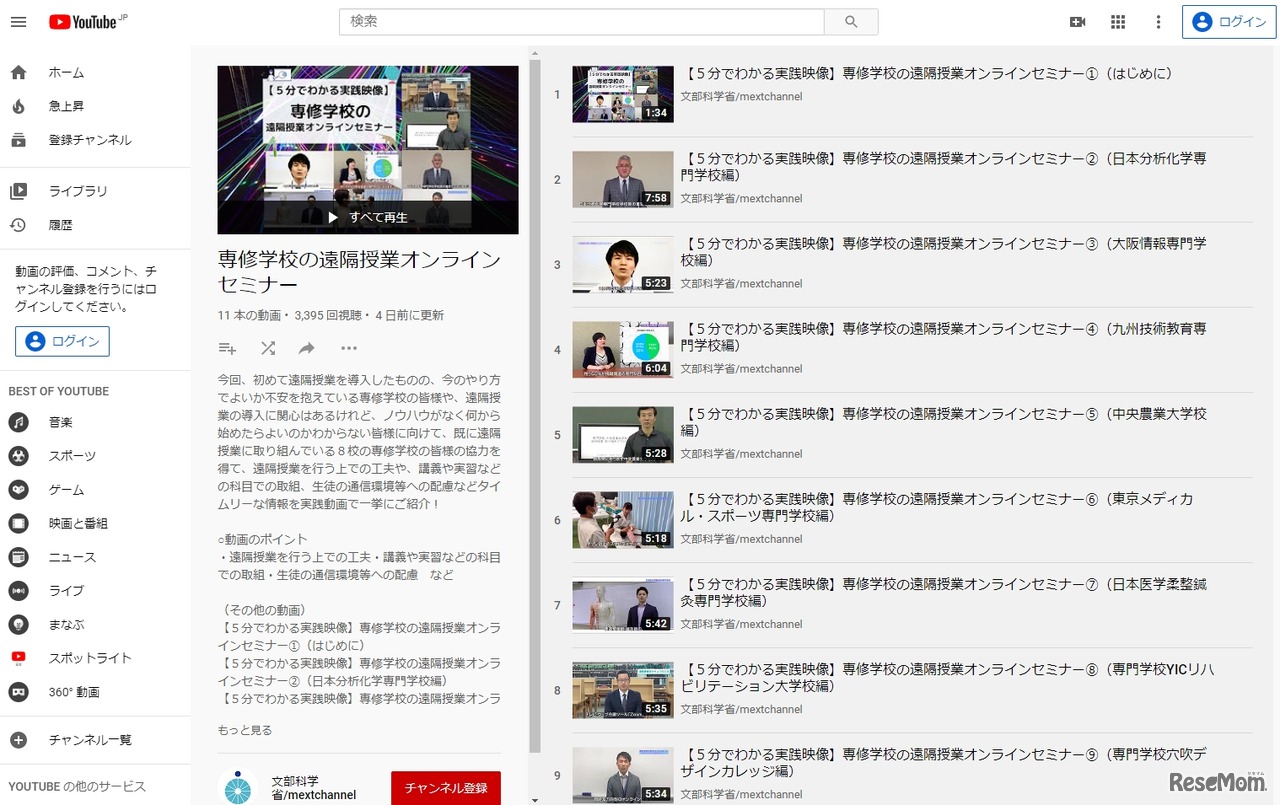
Task: Open the playlist three-dot actions menu
Action: point(348,347)
